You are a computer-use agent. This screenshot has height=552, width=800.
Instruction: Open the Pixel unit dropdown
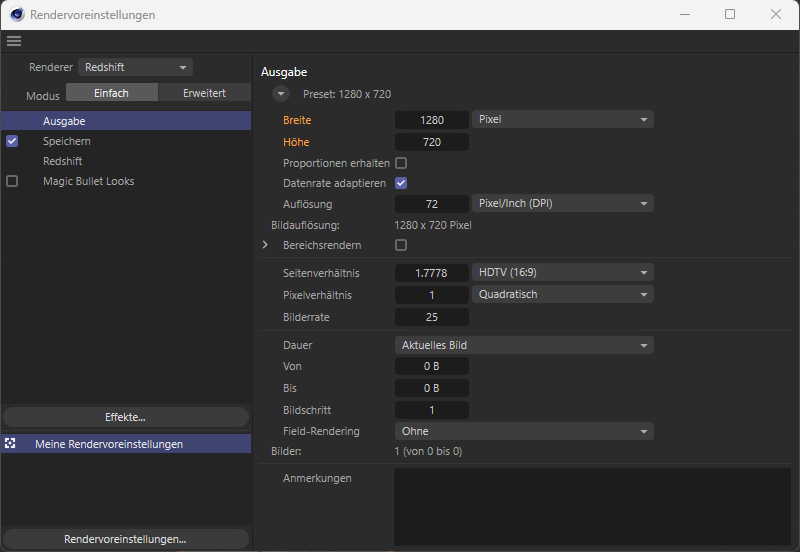tap(562, 120)
